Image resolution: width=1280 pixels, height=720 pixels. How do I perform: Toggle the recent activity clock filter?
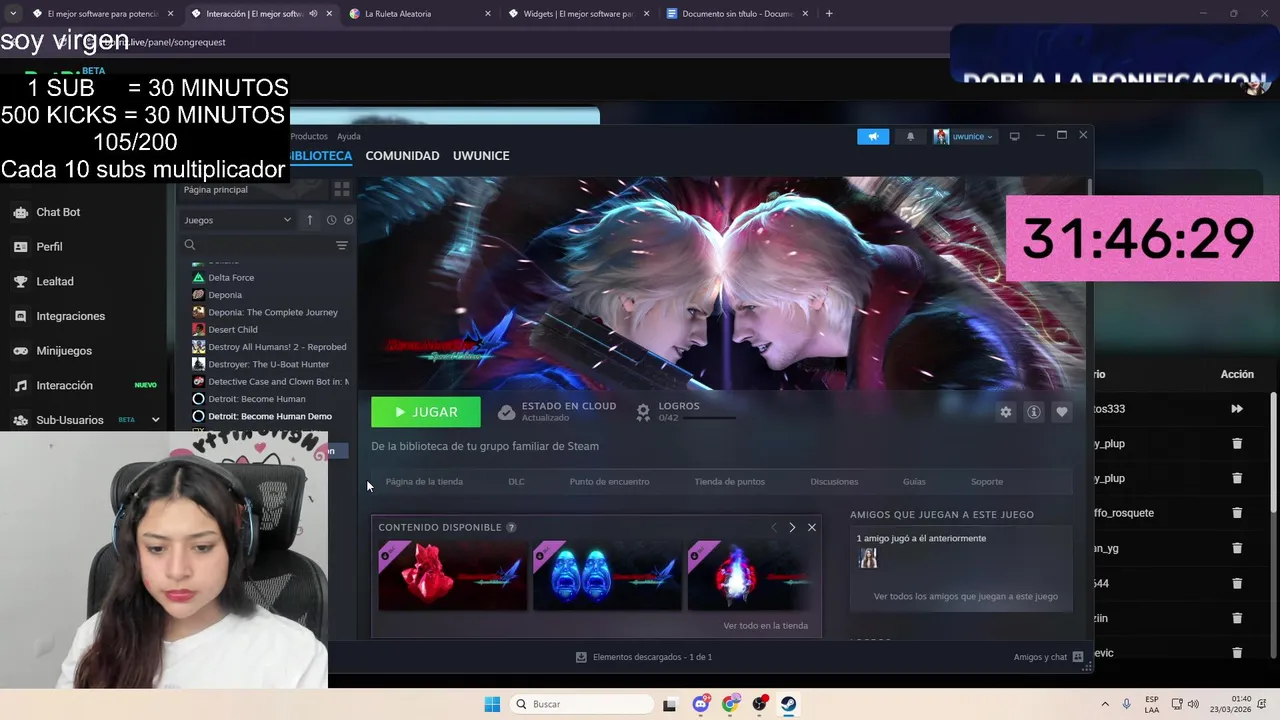(x=331, y=220)
